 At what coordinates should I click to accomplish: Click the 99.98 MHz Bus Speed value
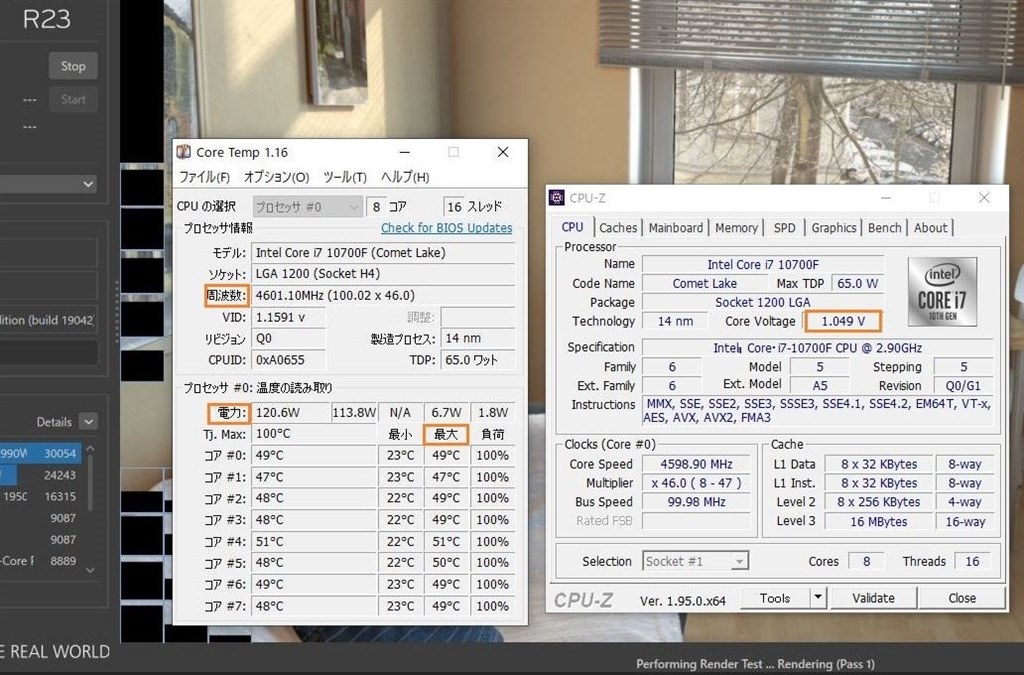pyautogui.click(x=696, y=502)
